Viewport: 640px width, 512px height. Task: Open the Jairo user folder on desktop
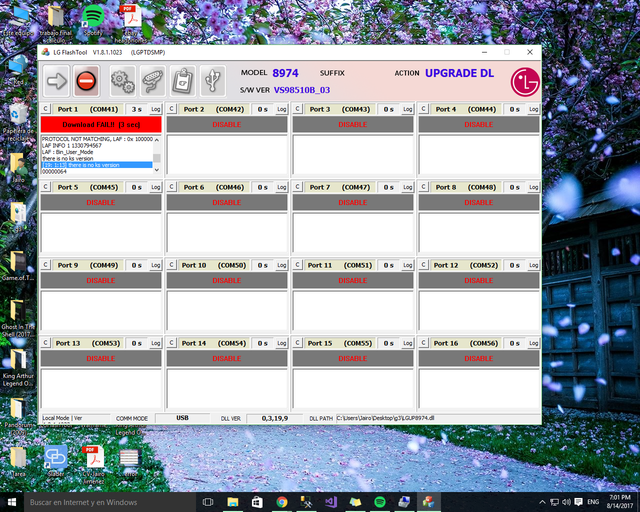(x=18, y=167)
